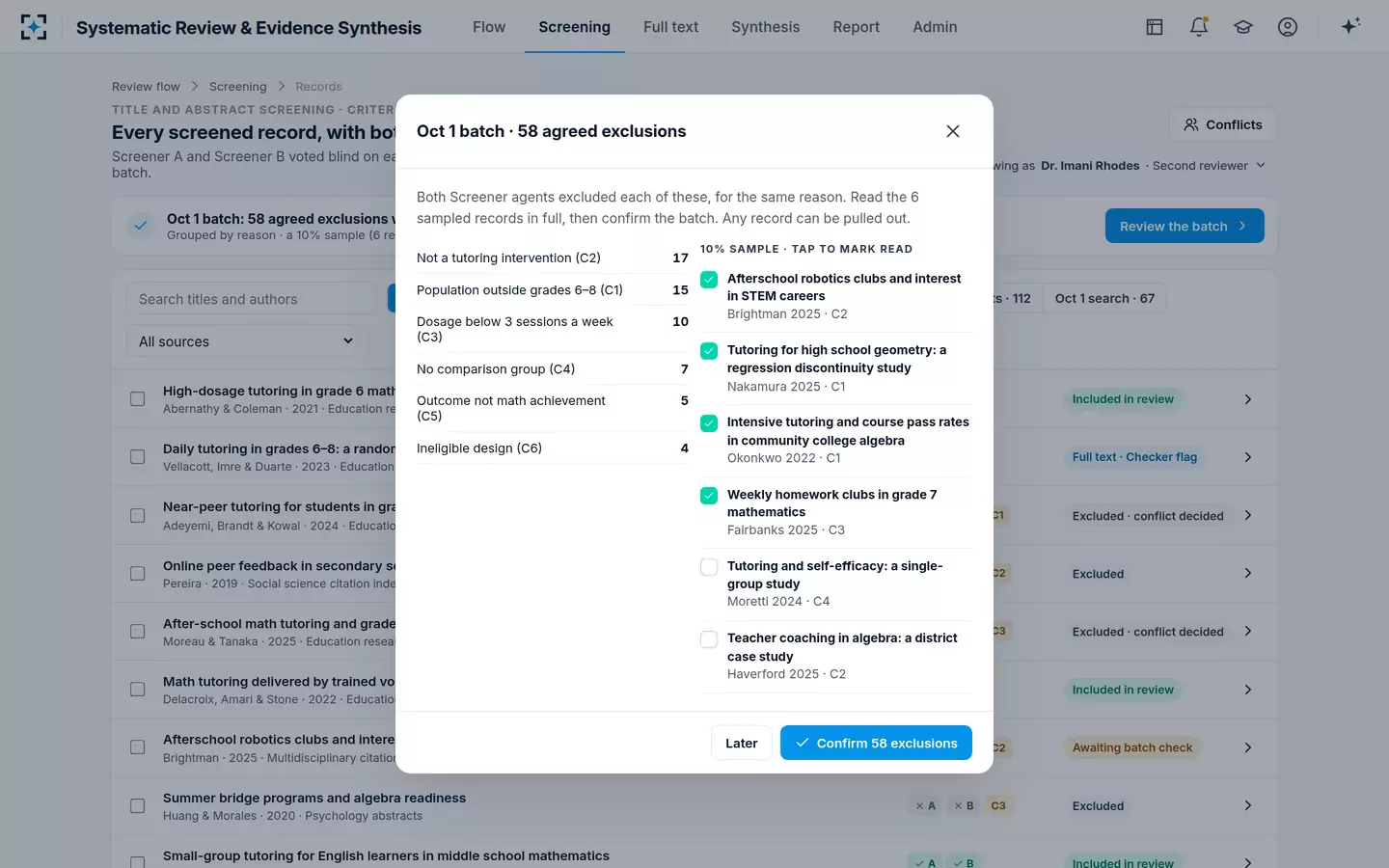The image size is (1389, 868).
Task: Select the Population outside grades 6–8 (C1) reason
Action: tap(553, 289)
